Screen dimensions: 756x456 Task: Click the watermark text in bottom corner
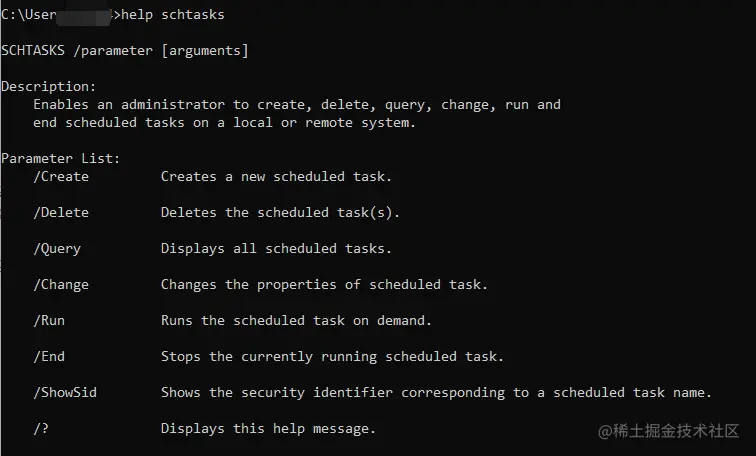[668, 431]
